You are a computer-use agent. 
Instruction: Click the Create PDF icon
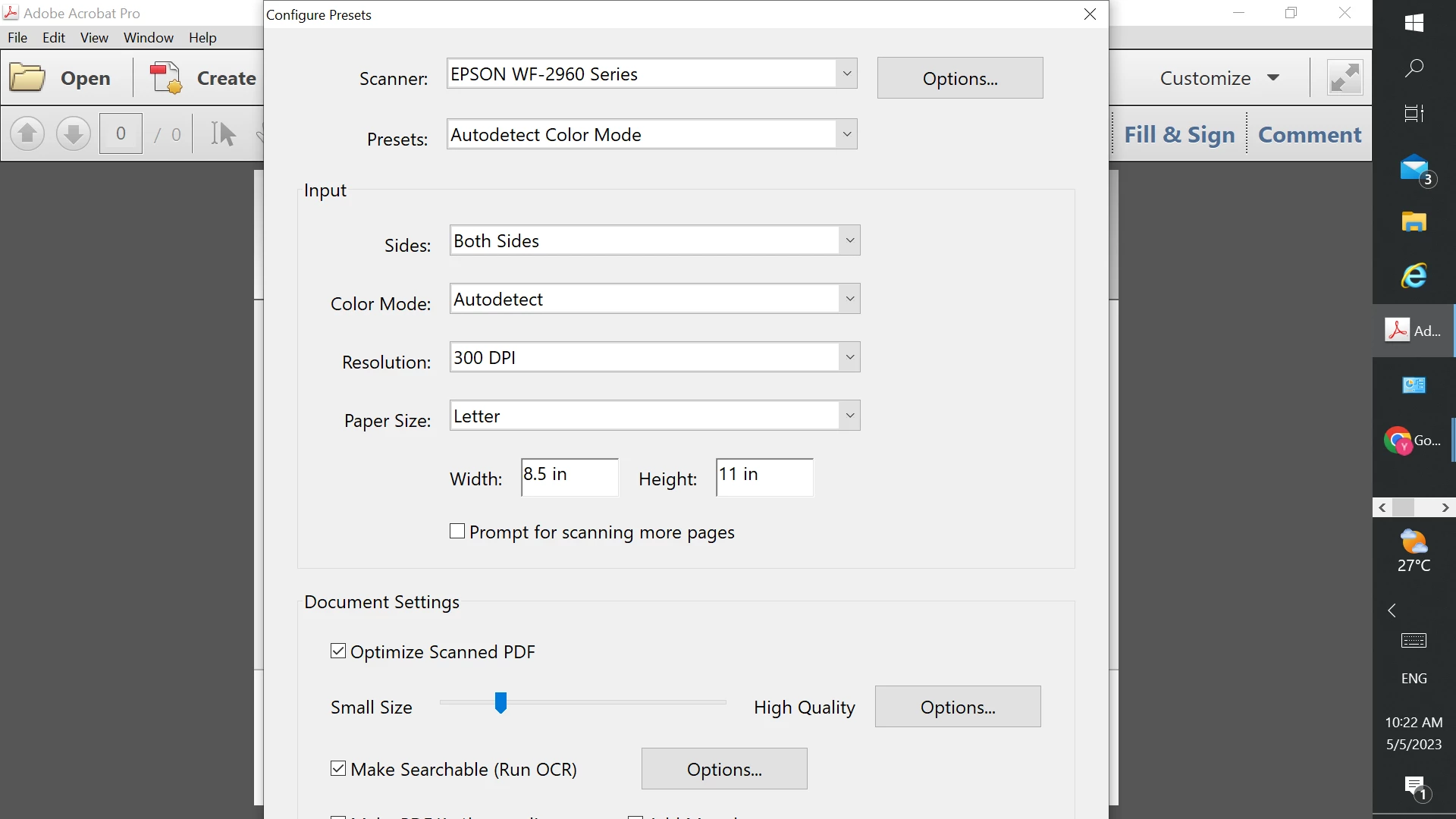coord(166,78)
